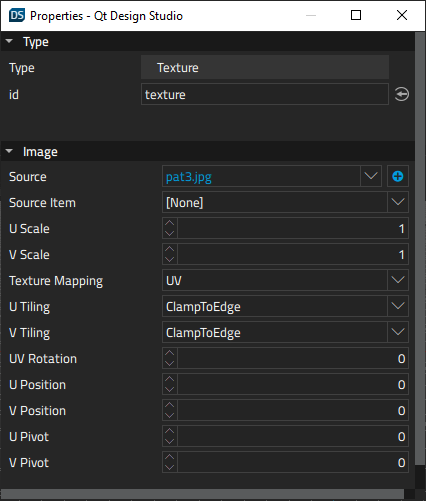Click the U Scale value field

tap(293, 228)
